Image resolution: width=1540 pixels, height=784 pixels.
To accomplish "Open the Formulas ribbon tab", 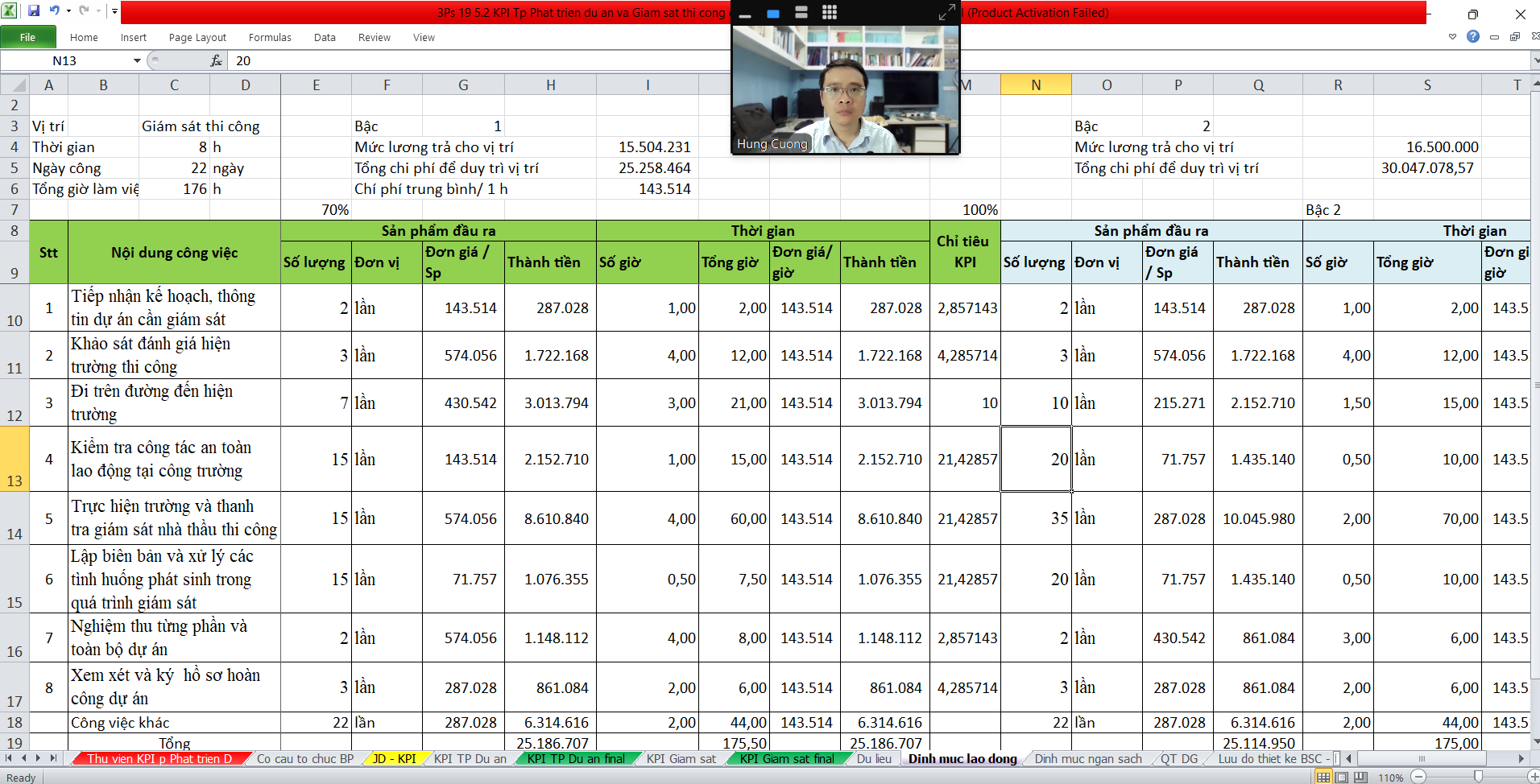I will [270, 38].
